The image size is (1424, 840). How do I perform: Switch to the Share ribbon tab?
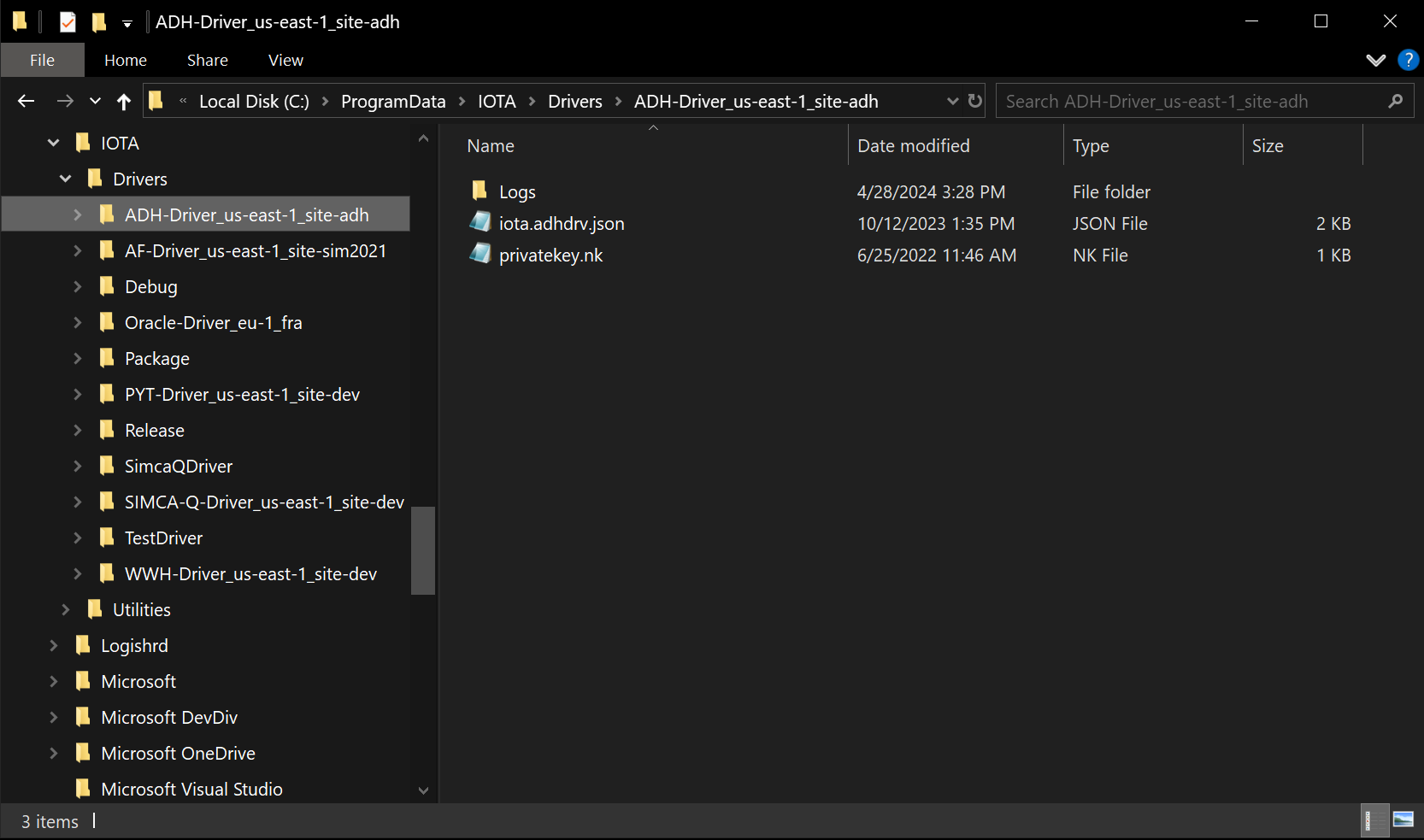coord(208,60)
